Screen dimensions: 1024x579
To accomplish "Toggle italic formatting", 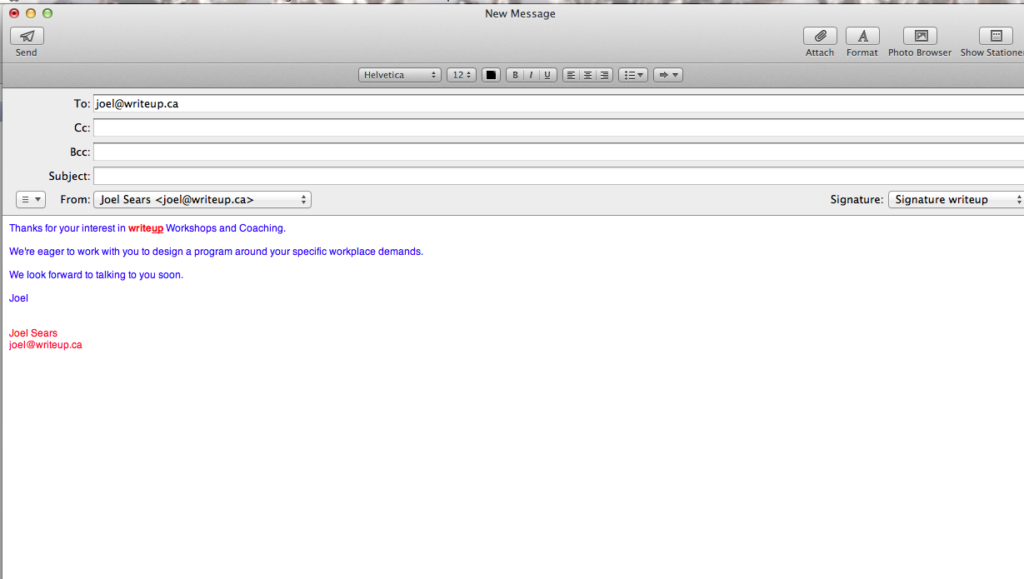I will point(531,75).
